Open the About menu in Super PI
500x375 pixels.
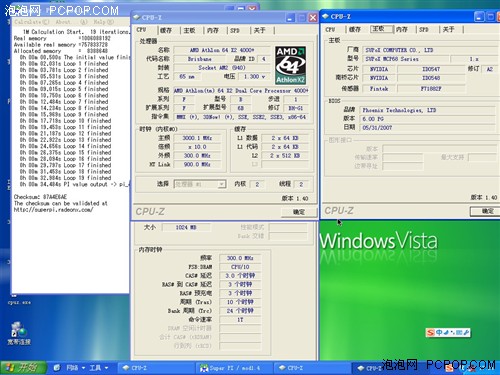63,22
